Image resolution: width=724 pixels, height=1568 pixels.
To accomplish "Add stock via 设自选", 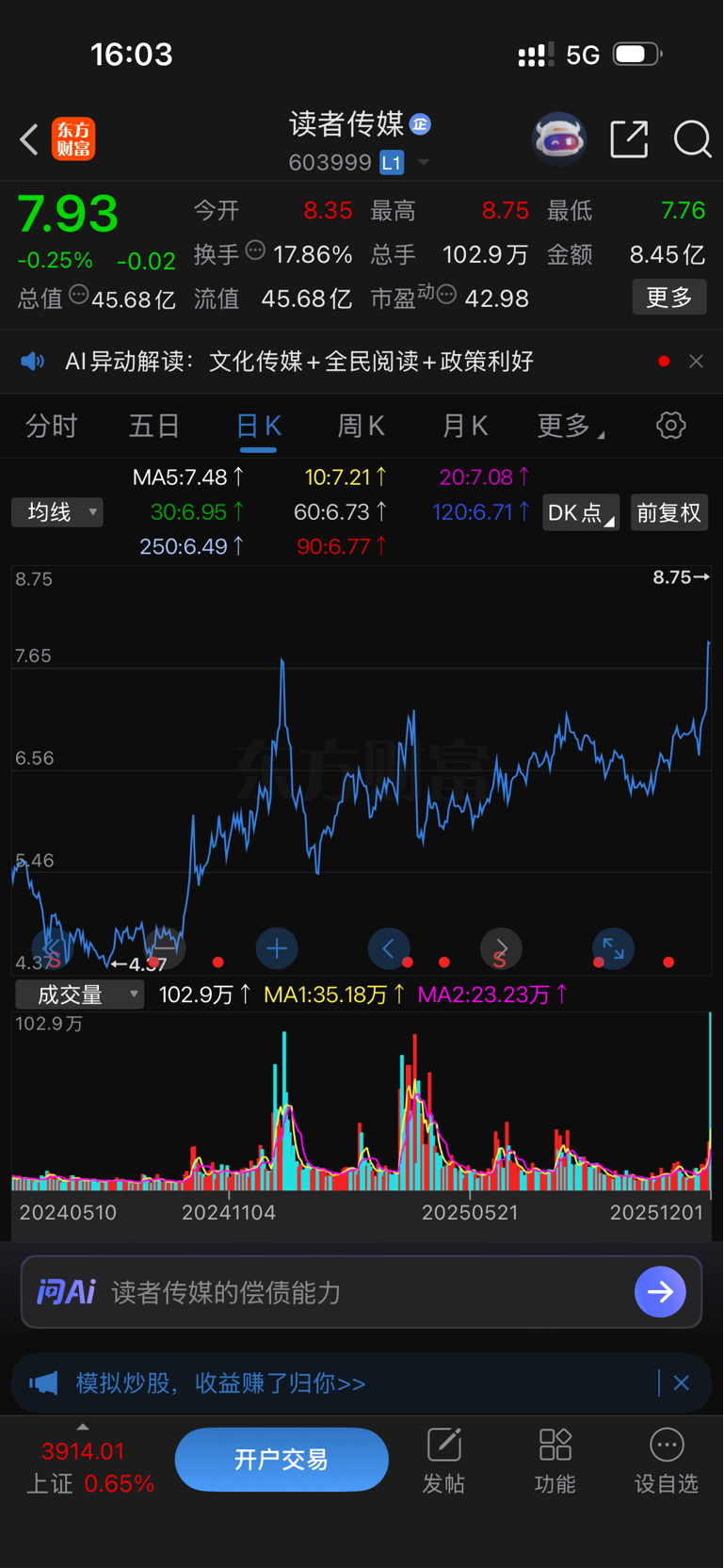I will (x=667, y=1461).
